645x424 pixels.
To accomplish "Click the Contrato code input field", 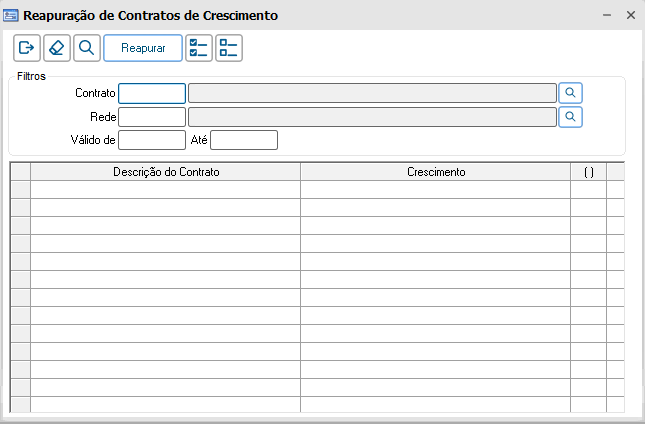I will click(152, 93).
